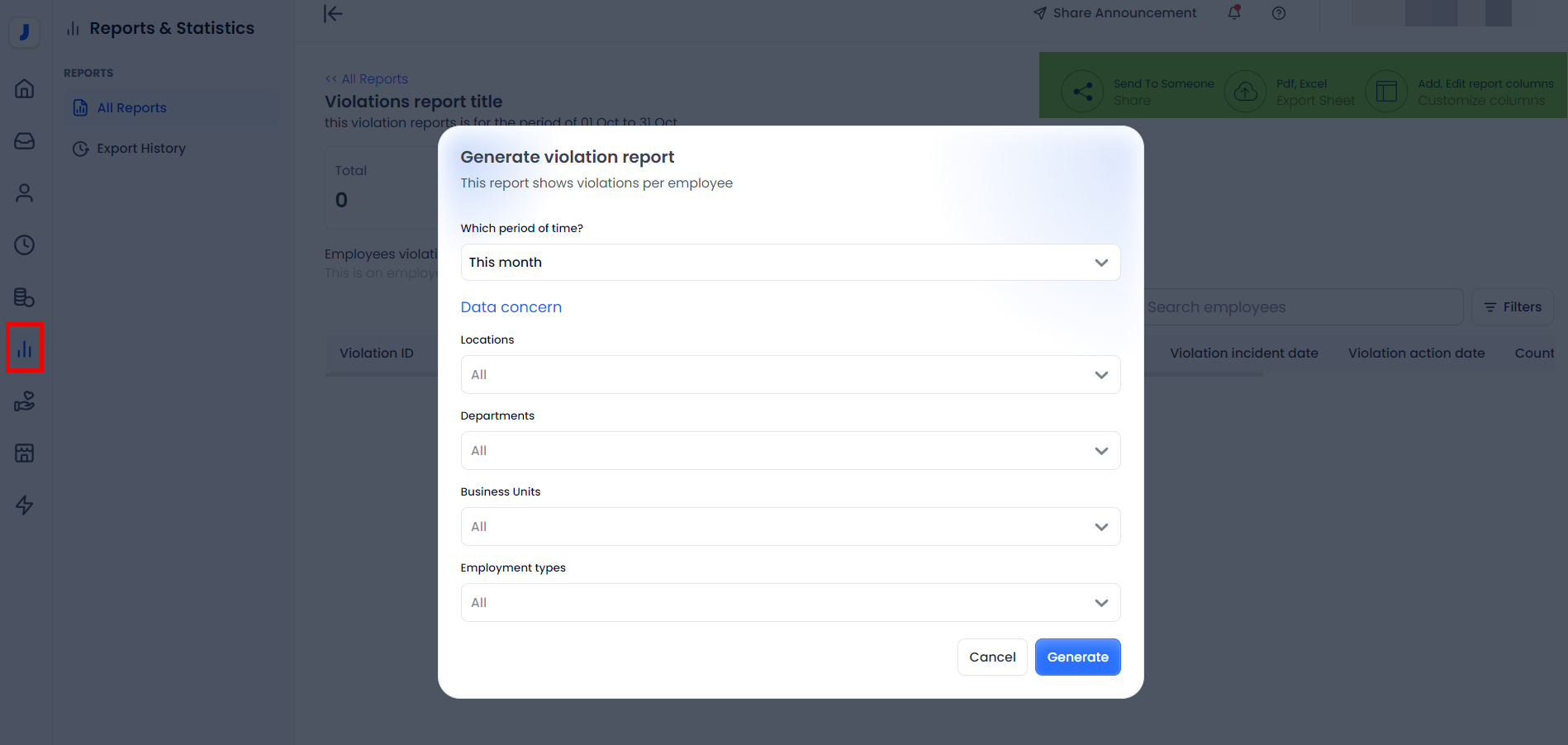Open Export History menu item
1568x745 pixels.
(140, 149)
